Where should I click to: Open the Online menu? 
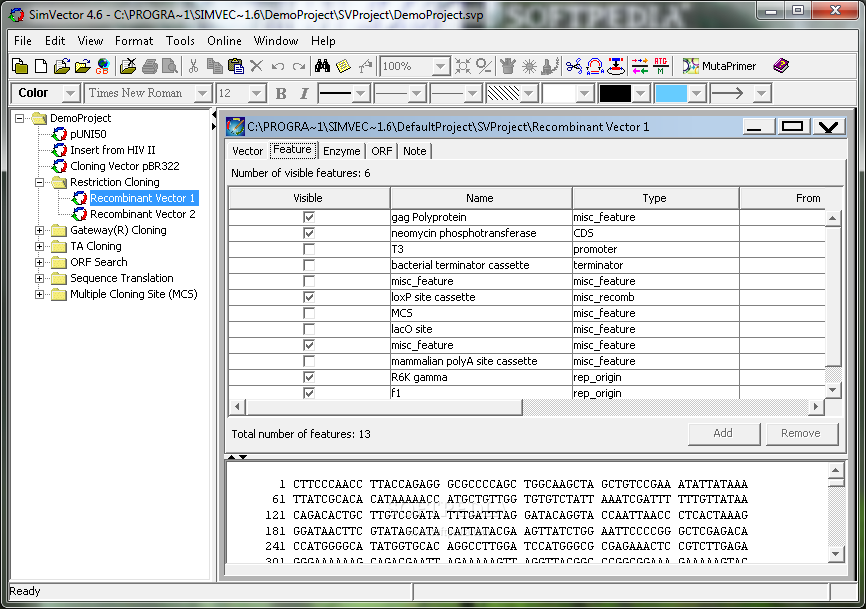coord(224,41)
